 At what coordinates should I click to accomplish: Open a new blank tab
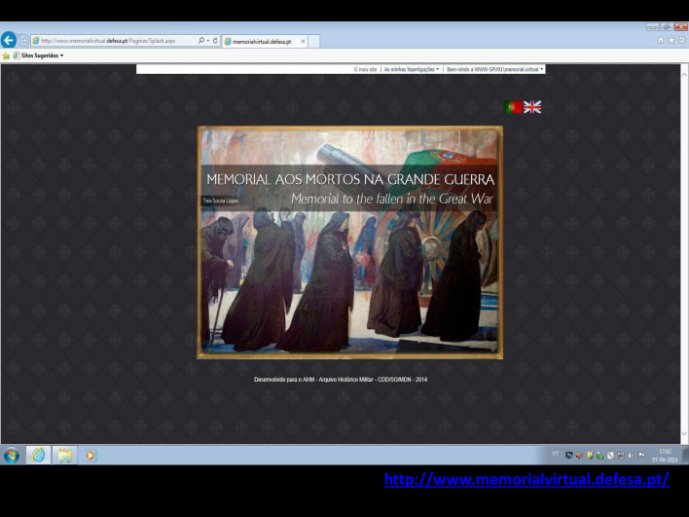tap(314, 42)
